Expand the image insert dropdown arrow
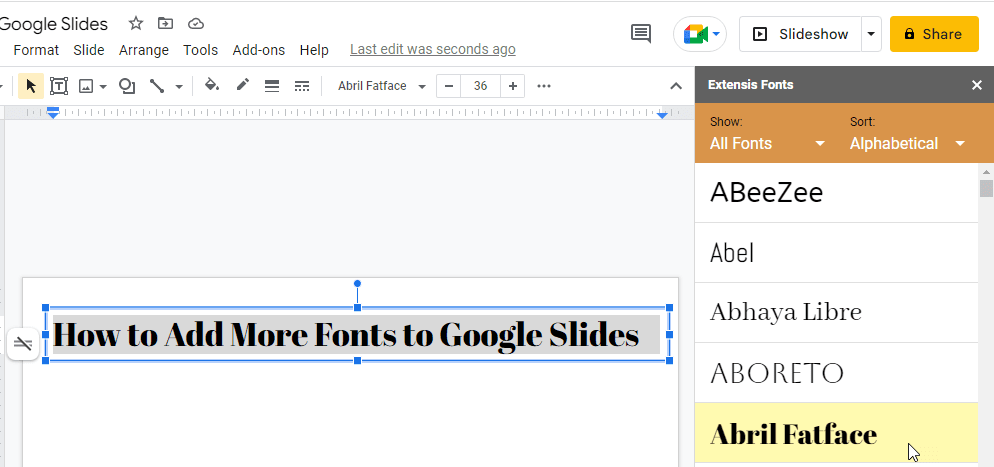This screenshot has width=994, height=467. tap(103, 86)
